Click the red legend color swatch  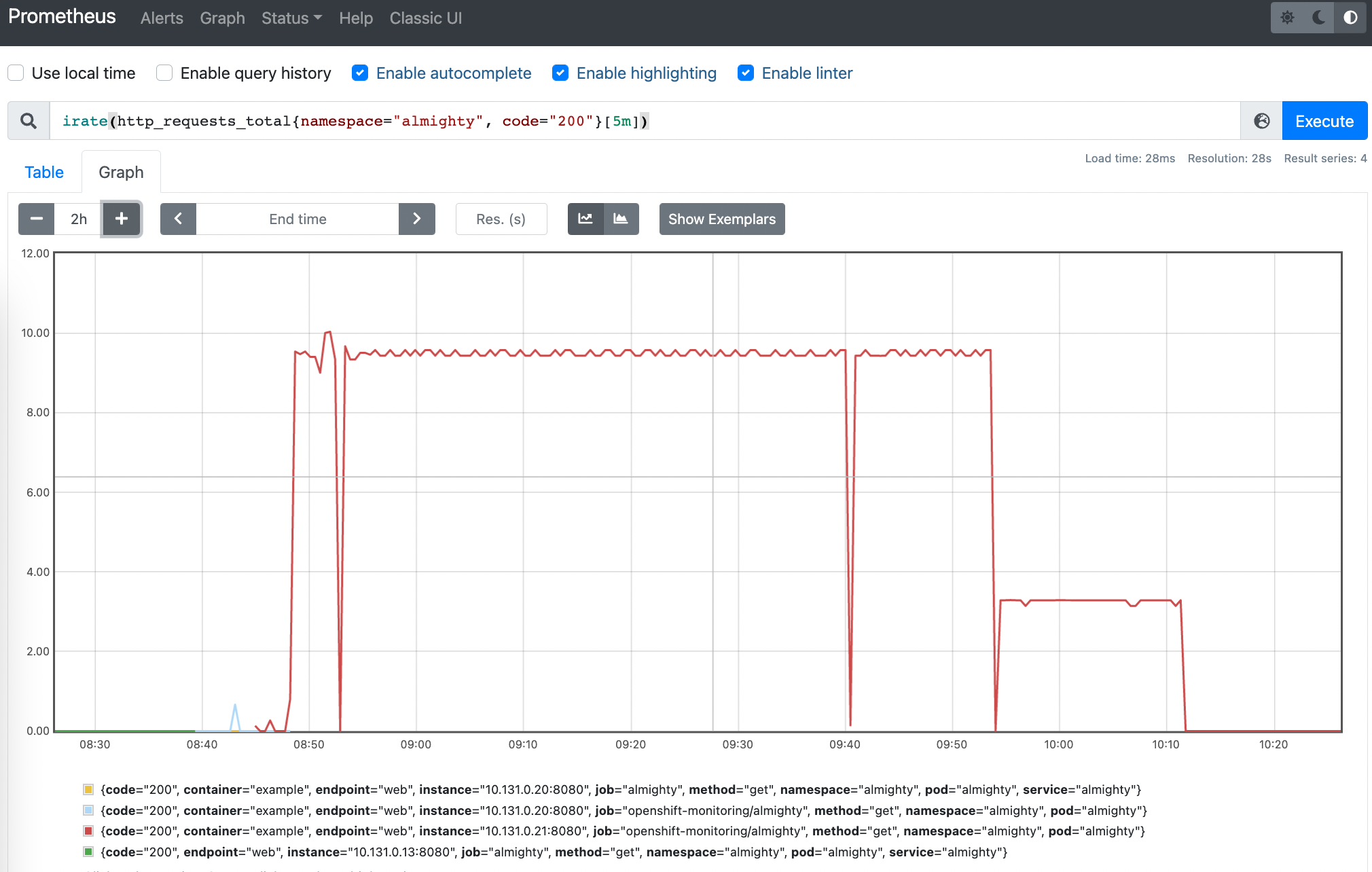(88, 831)
